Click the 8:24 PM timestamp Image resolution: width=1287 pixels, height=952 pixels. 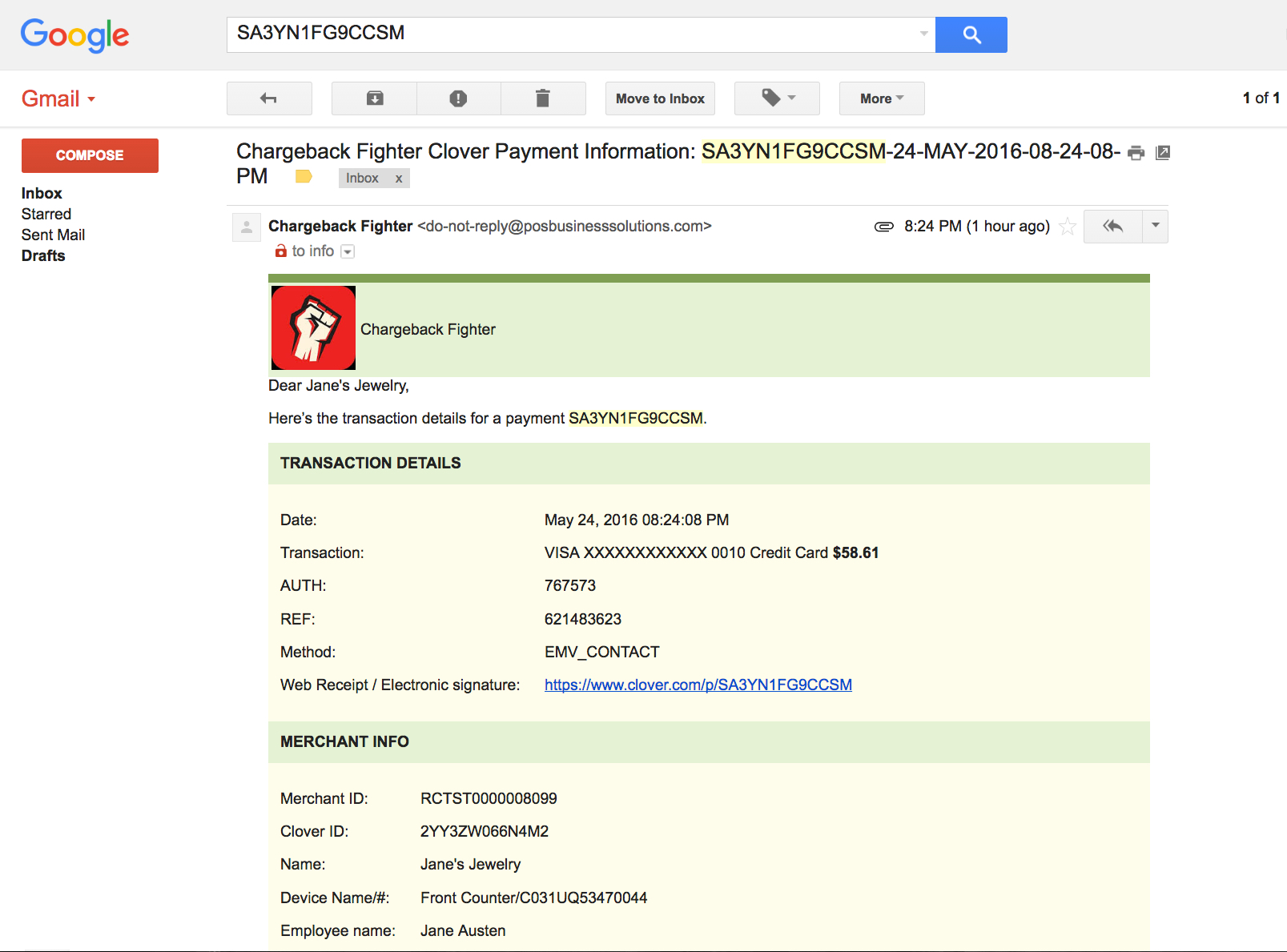[x=977, y=227]
